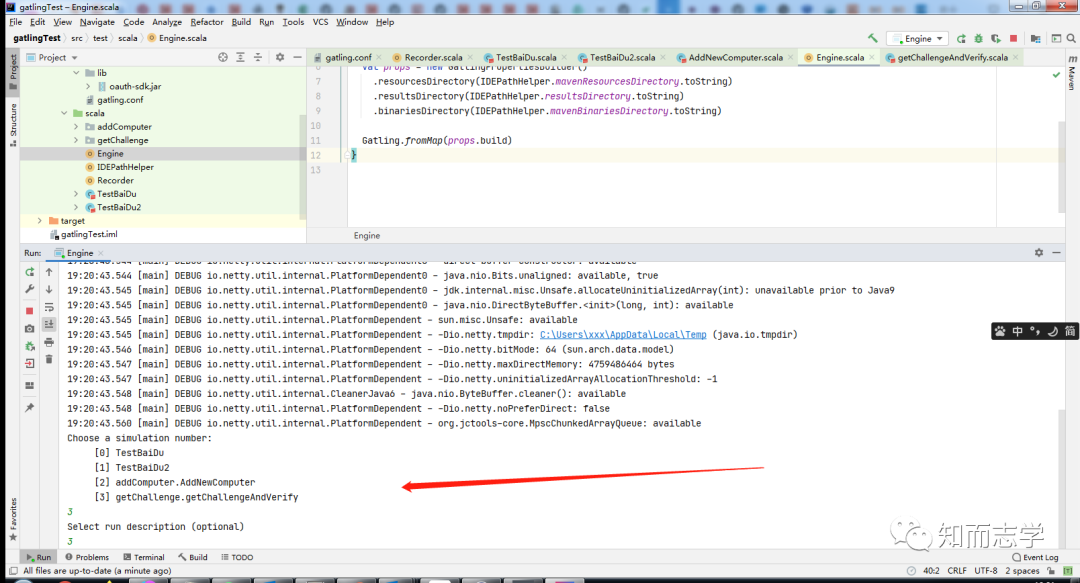Click CRLF line separator in status bar

click(957, 571)
